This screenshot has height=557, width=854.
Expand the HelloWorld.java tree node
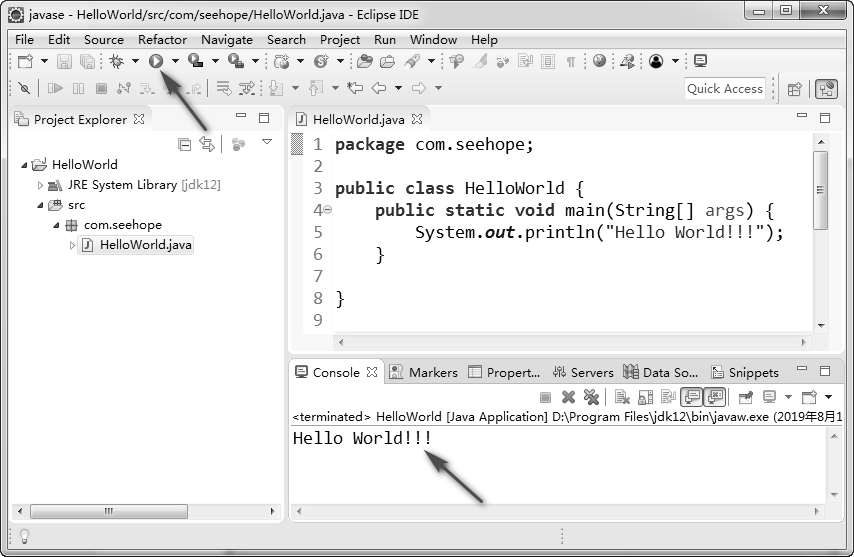click(72, 246)
